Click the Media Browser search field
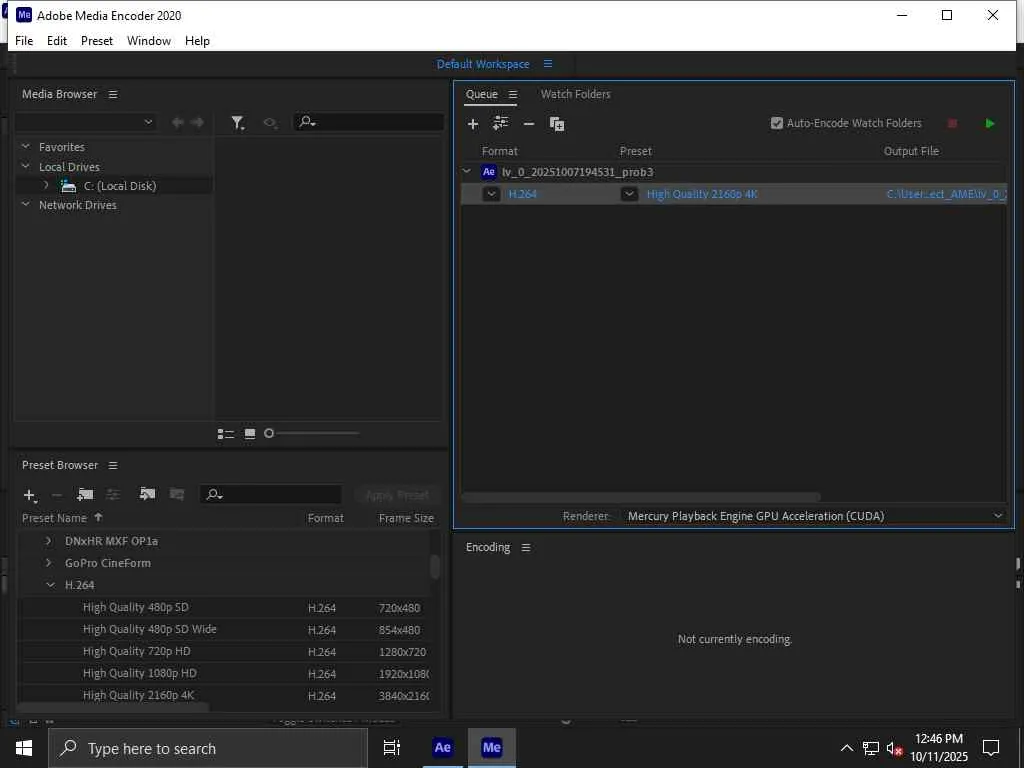Screen dimensions: 1024x768 click(369, 122)
